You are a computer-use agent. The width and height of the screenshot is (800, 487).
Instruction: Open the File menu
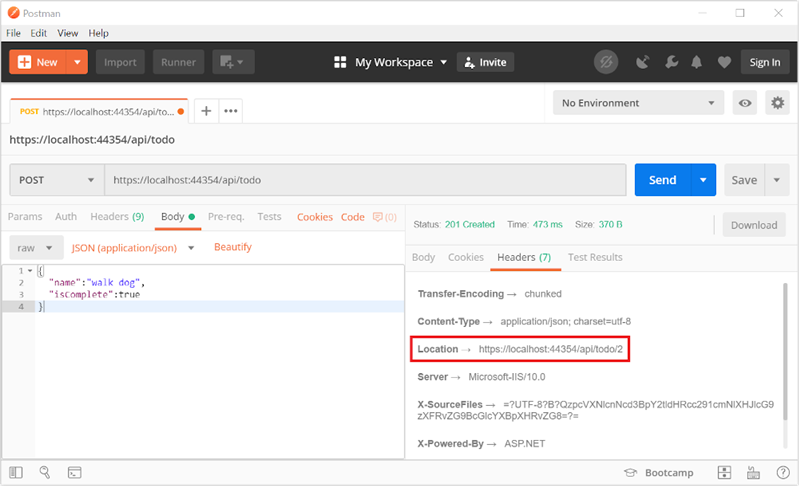(14, 33)
